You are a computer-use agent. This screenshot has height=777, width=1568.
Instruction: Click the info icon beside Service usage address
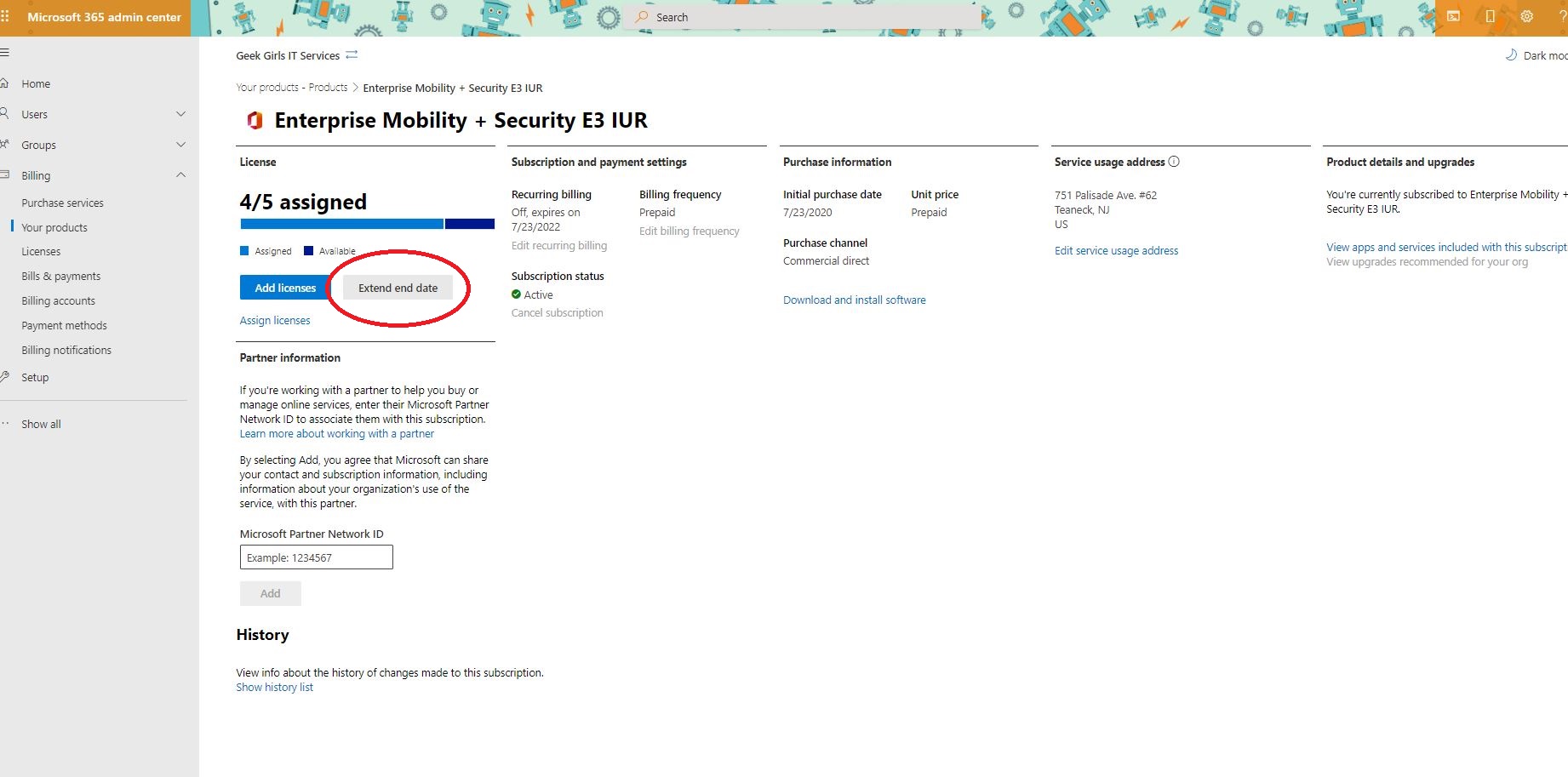1174,162
